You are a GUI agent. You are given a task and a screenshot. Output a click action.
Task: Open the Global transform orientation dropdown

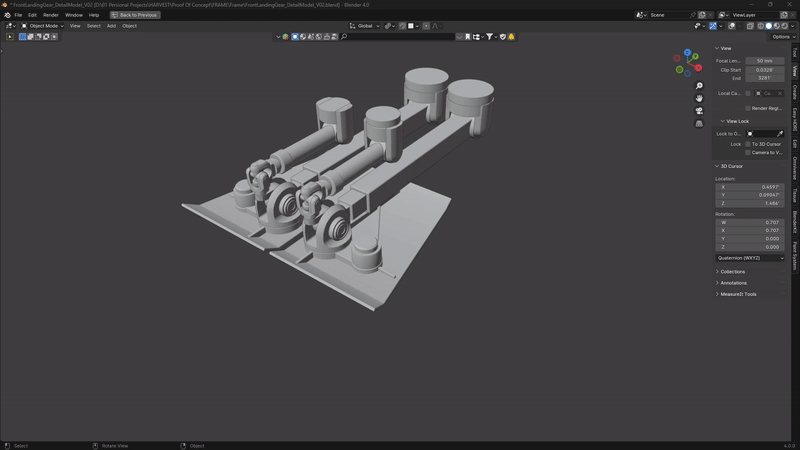[364, 26]
